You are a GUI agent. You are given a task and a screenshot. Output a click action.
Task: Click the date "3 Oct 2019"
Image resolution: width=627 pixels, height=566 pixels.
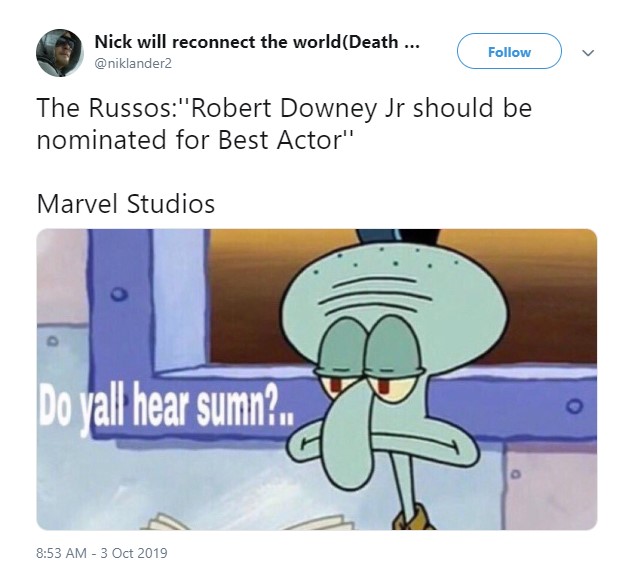click(134, 553)
